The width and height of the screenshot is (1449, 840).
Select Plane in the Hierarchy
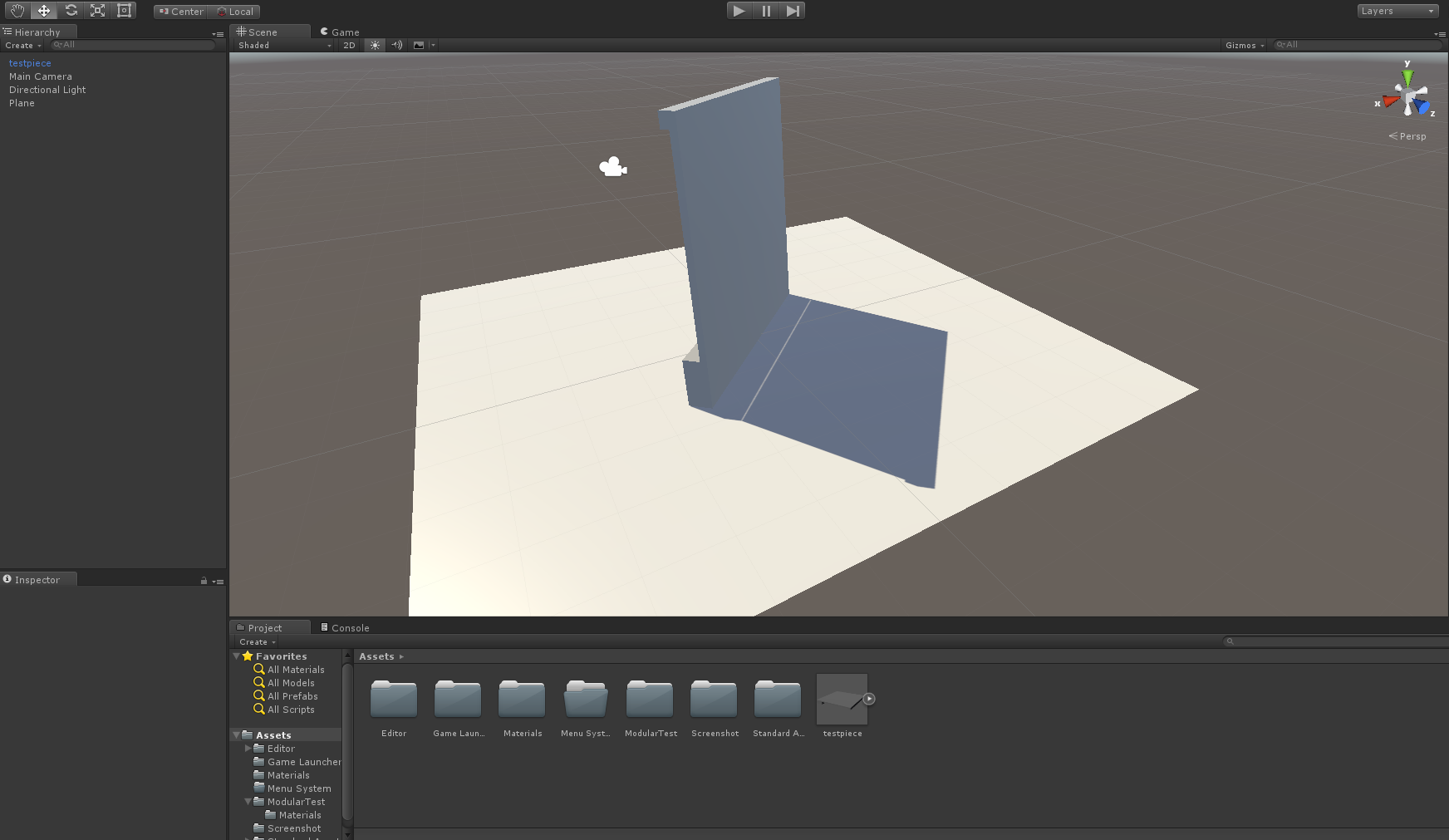click(x=22, y=103)
